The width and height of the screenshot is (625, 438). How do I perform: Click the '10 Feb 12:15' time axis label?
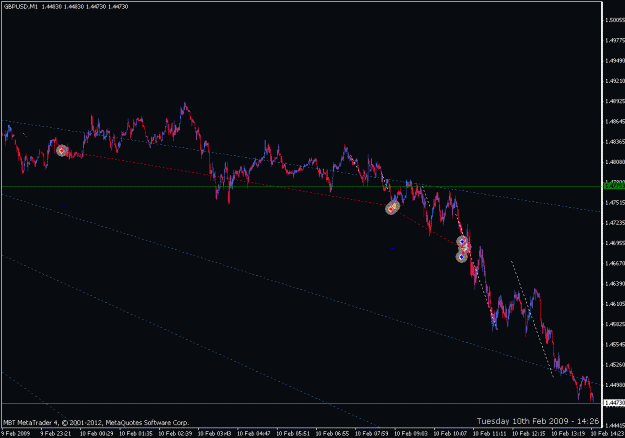point(529,434)
